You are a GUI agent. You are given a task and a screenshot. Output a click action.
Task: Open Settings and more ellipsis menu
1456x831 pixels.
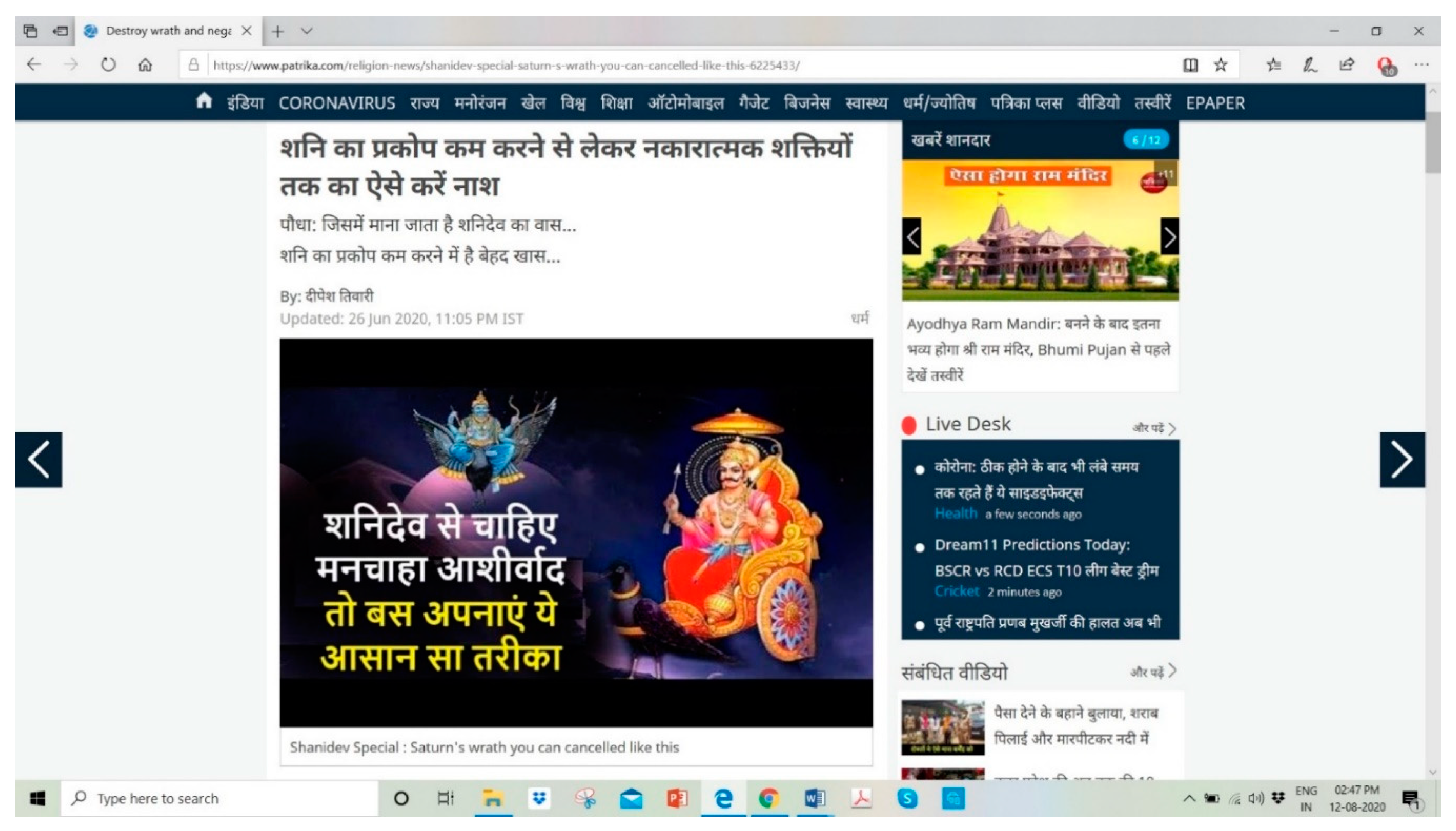pos(1421,65)
